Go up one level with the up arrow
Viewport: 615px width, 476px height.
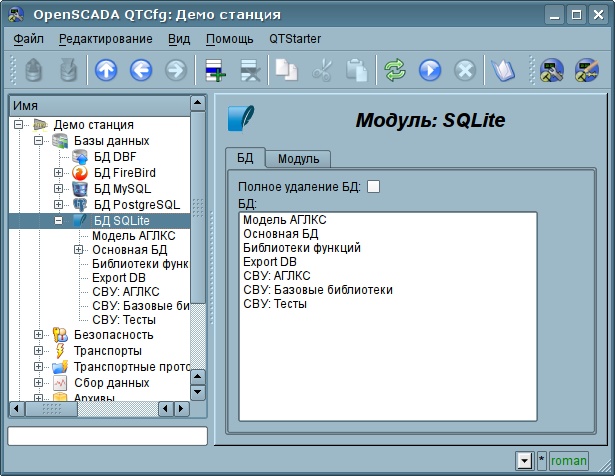(x=106, y=71)
